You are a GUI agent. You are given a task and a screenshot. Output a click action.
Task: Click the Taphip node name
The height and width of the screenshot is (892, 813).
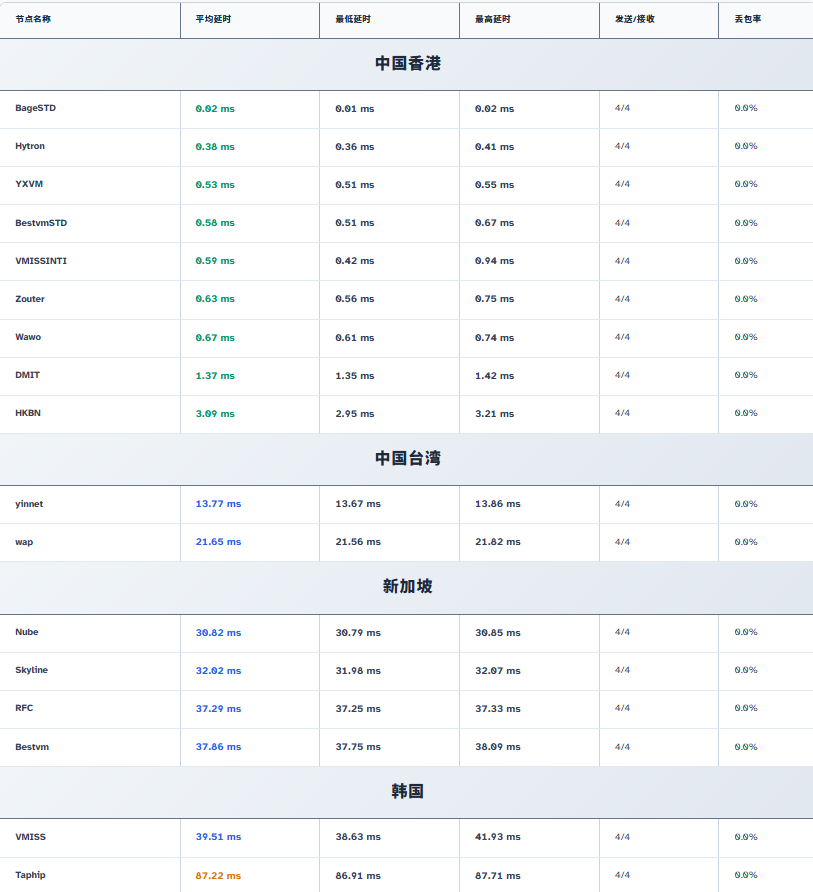[30, 875]
